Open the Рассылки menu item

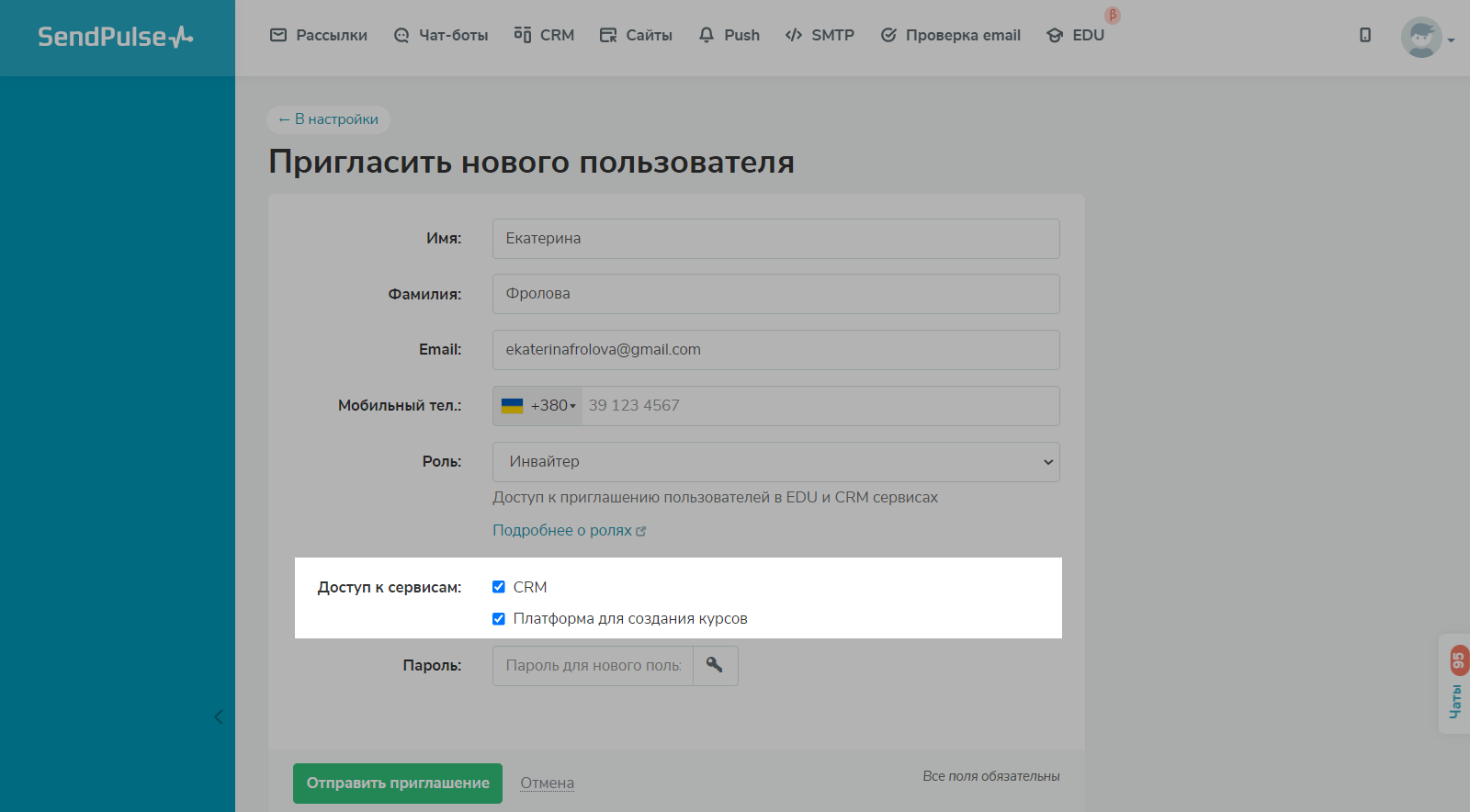(319, 35)
